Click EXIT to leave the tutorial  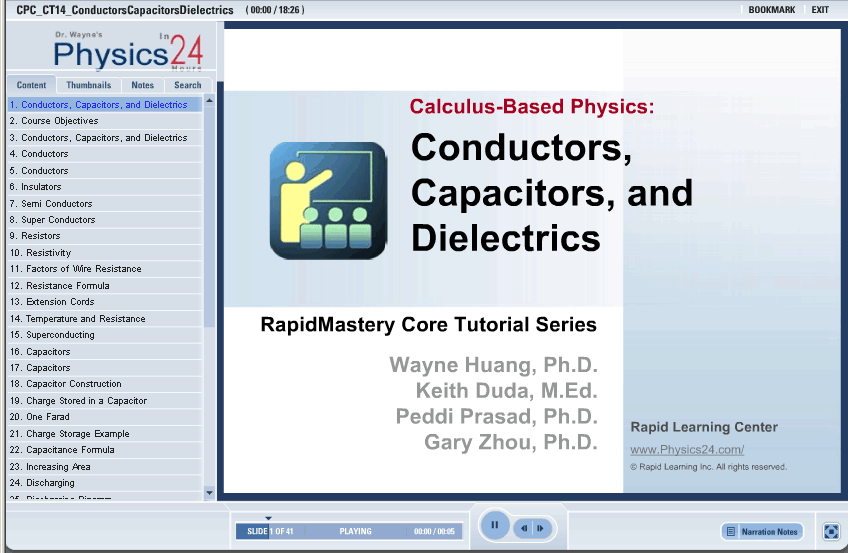pos(820,10)
